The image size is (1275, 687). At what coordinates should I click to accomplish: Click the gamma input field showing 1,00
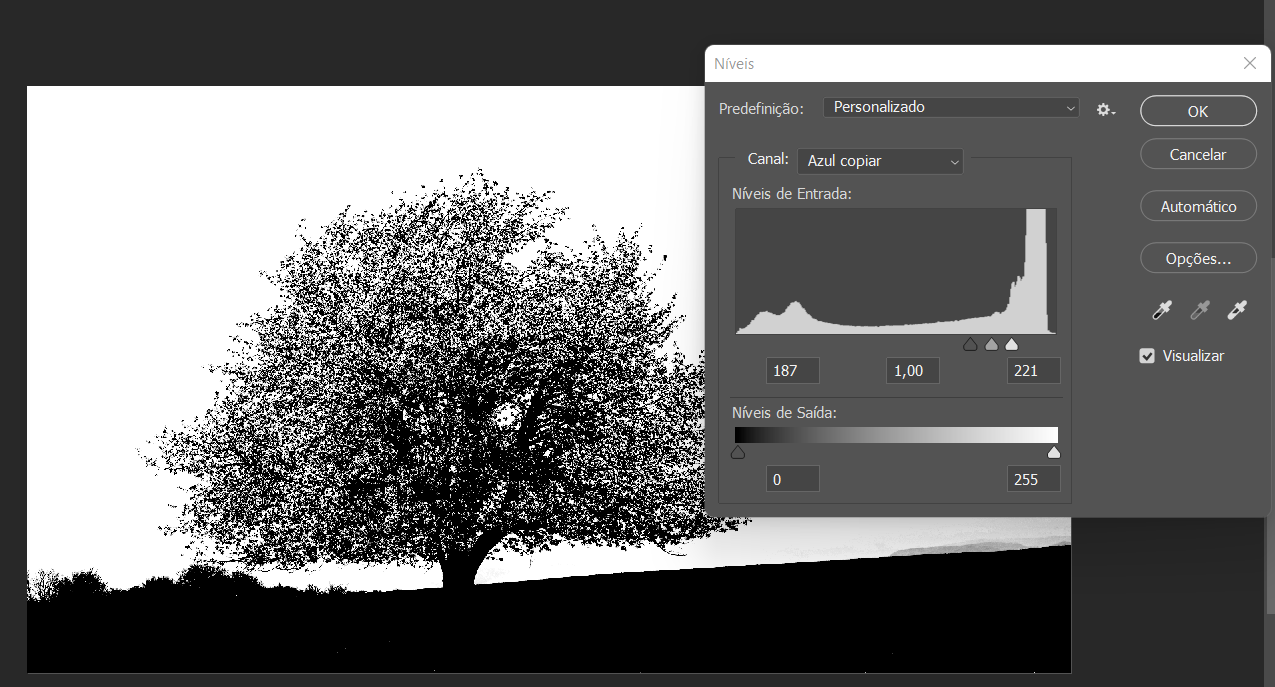(x=913, y=371)
